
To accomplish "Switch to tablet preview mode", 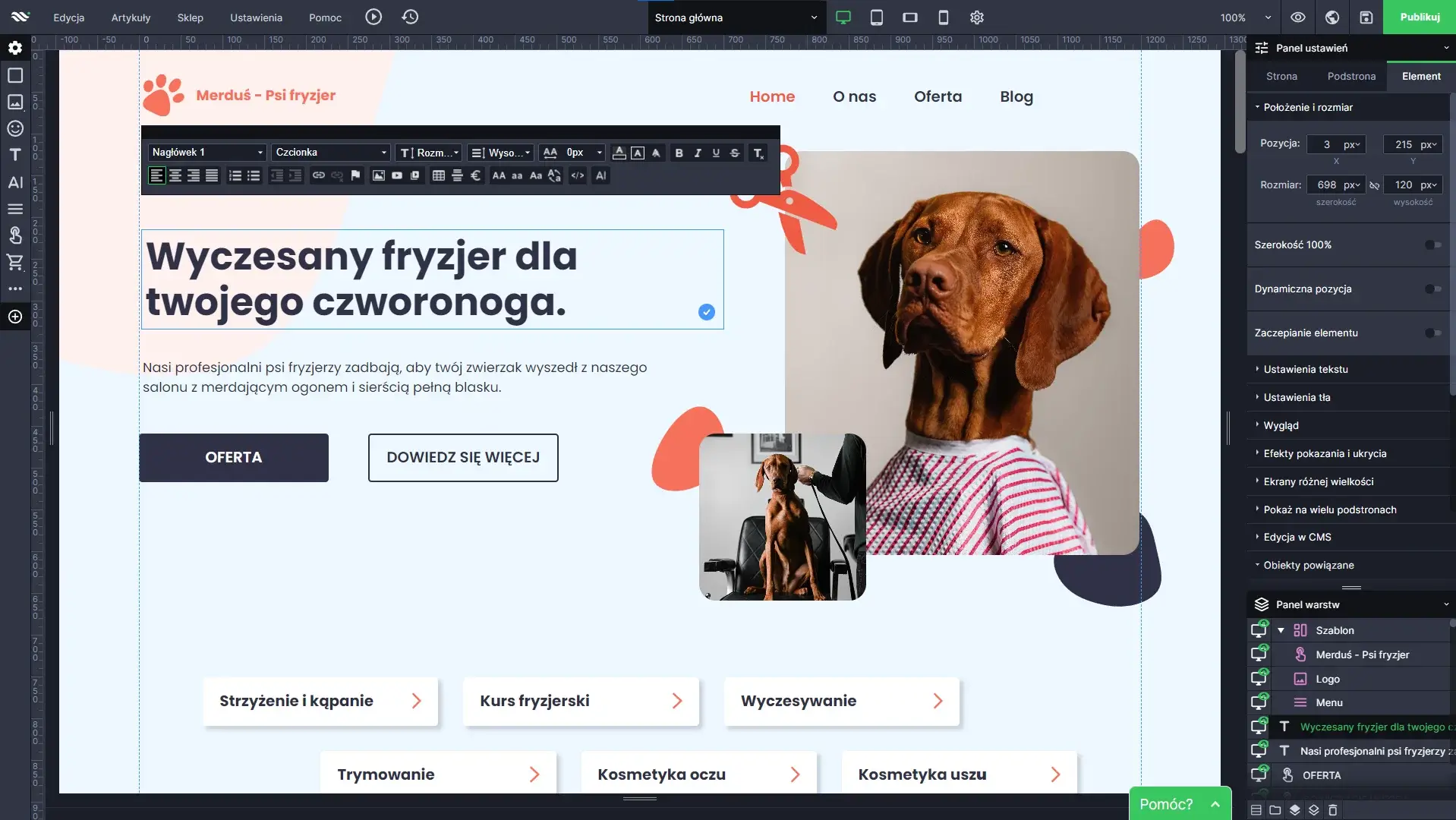I will coord(876,17).
